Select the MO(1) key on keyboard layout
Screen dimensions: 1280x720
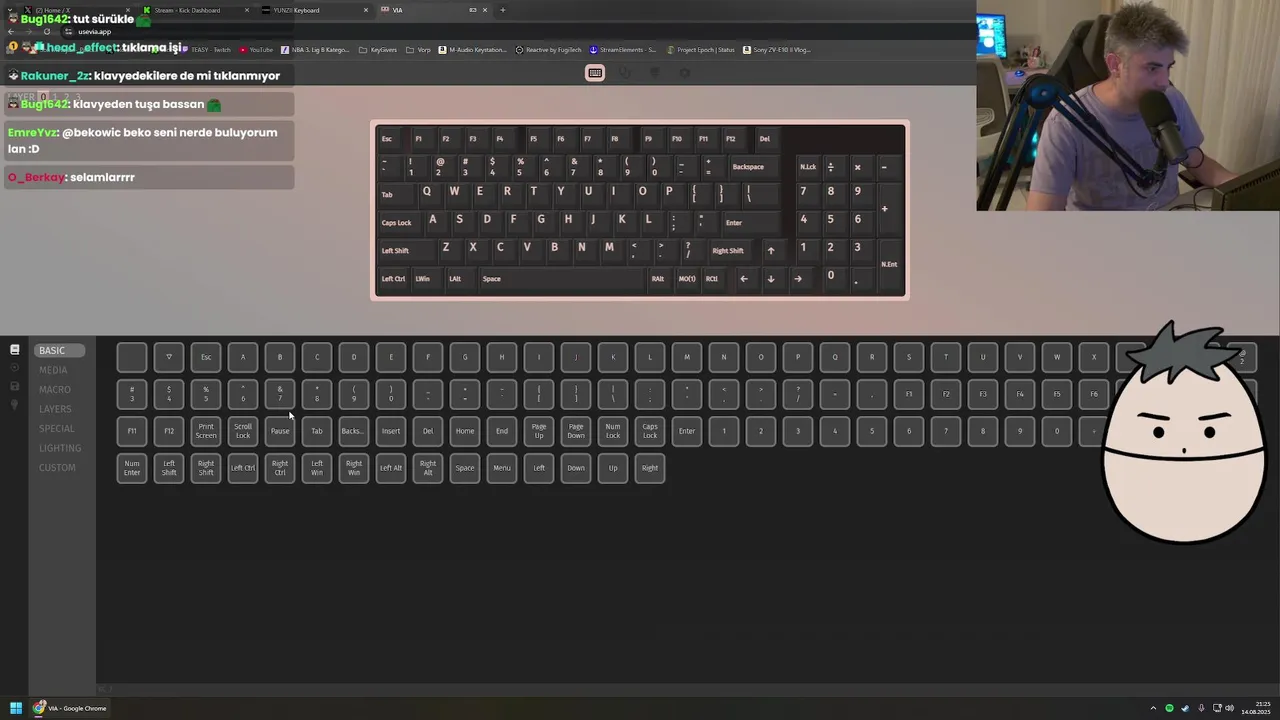point(687,279)
